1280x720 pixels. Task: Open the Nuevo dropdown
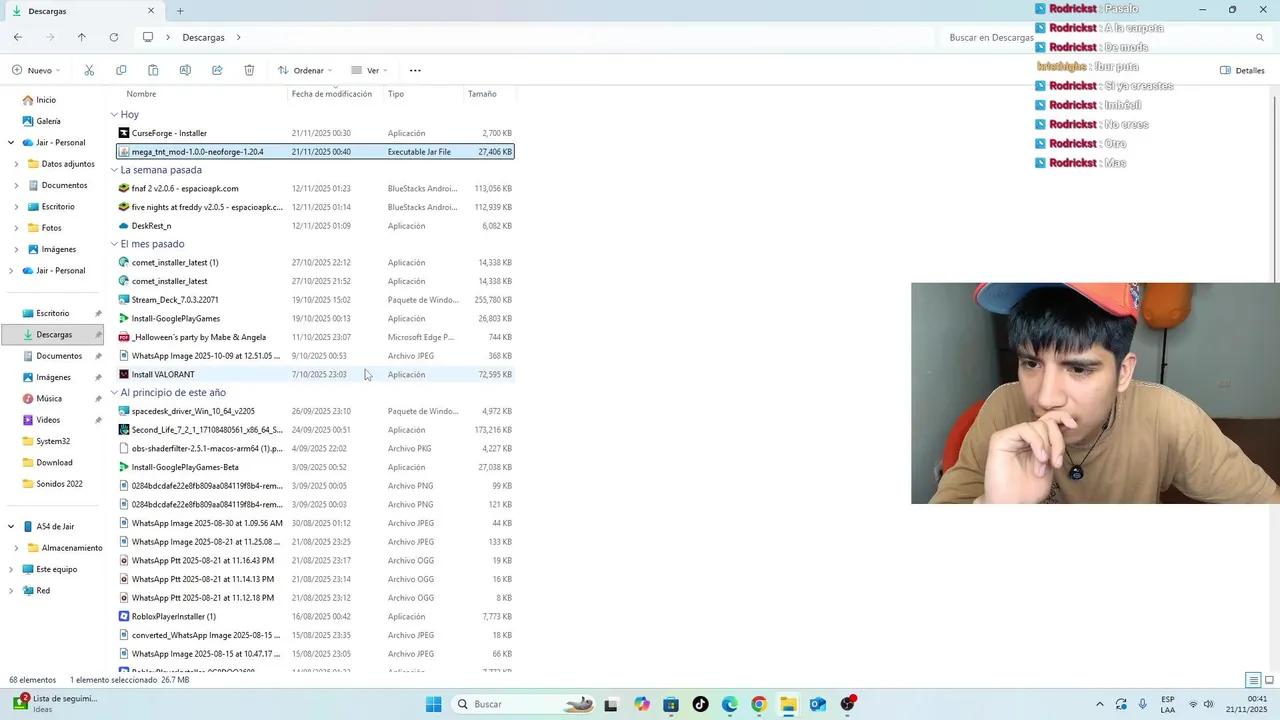pyautogui.click(x=36, y=70)
